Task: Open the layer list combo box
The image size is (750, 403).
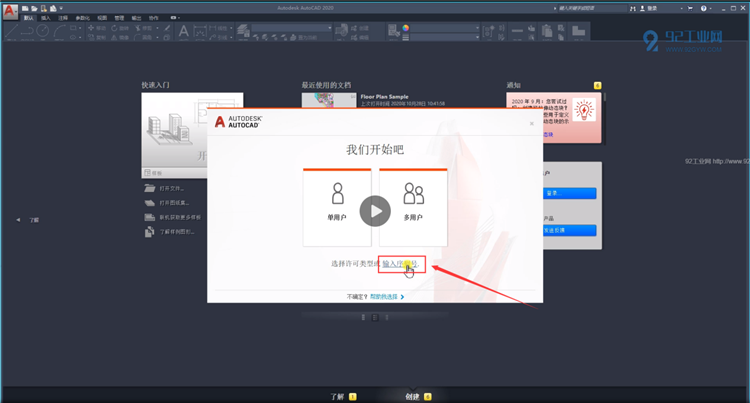Action: [291, 28]
